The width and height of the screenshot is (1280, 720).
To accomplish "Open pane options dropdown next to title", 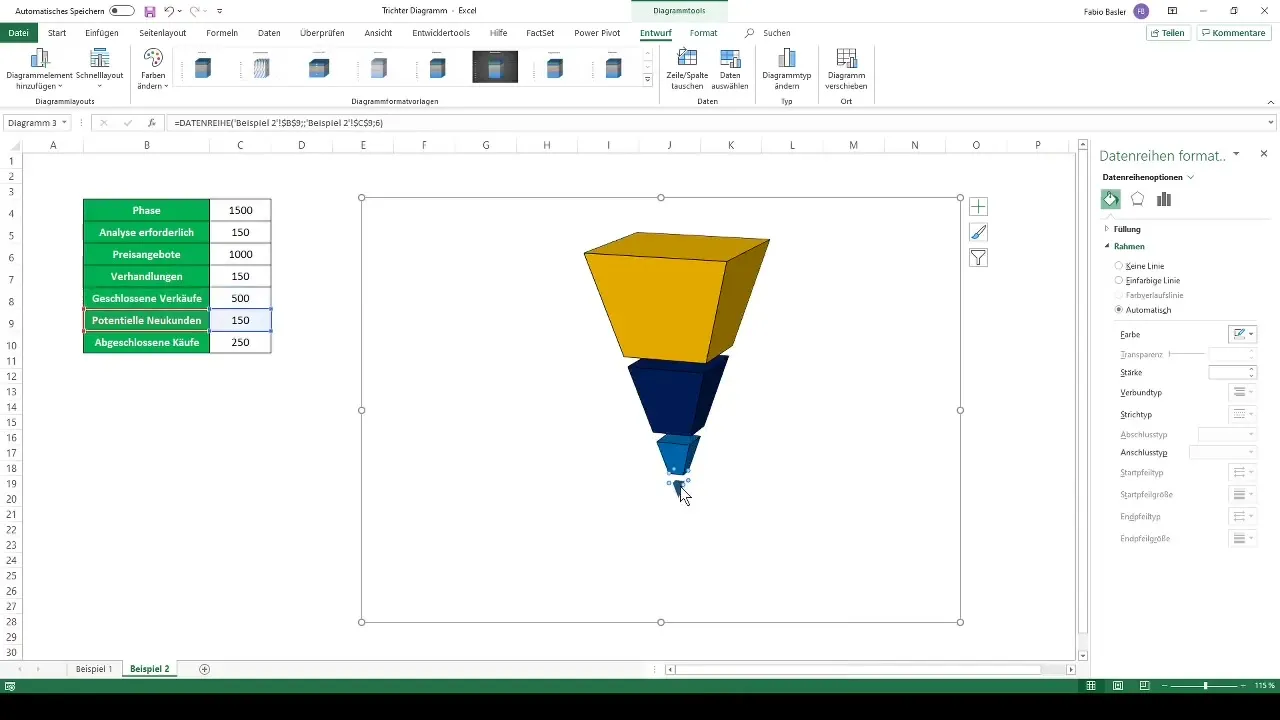I will [x=1237, y=154].
